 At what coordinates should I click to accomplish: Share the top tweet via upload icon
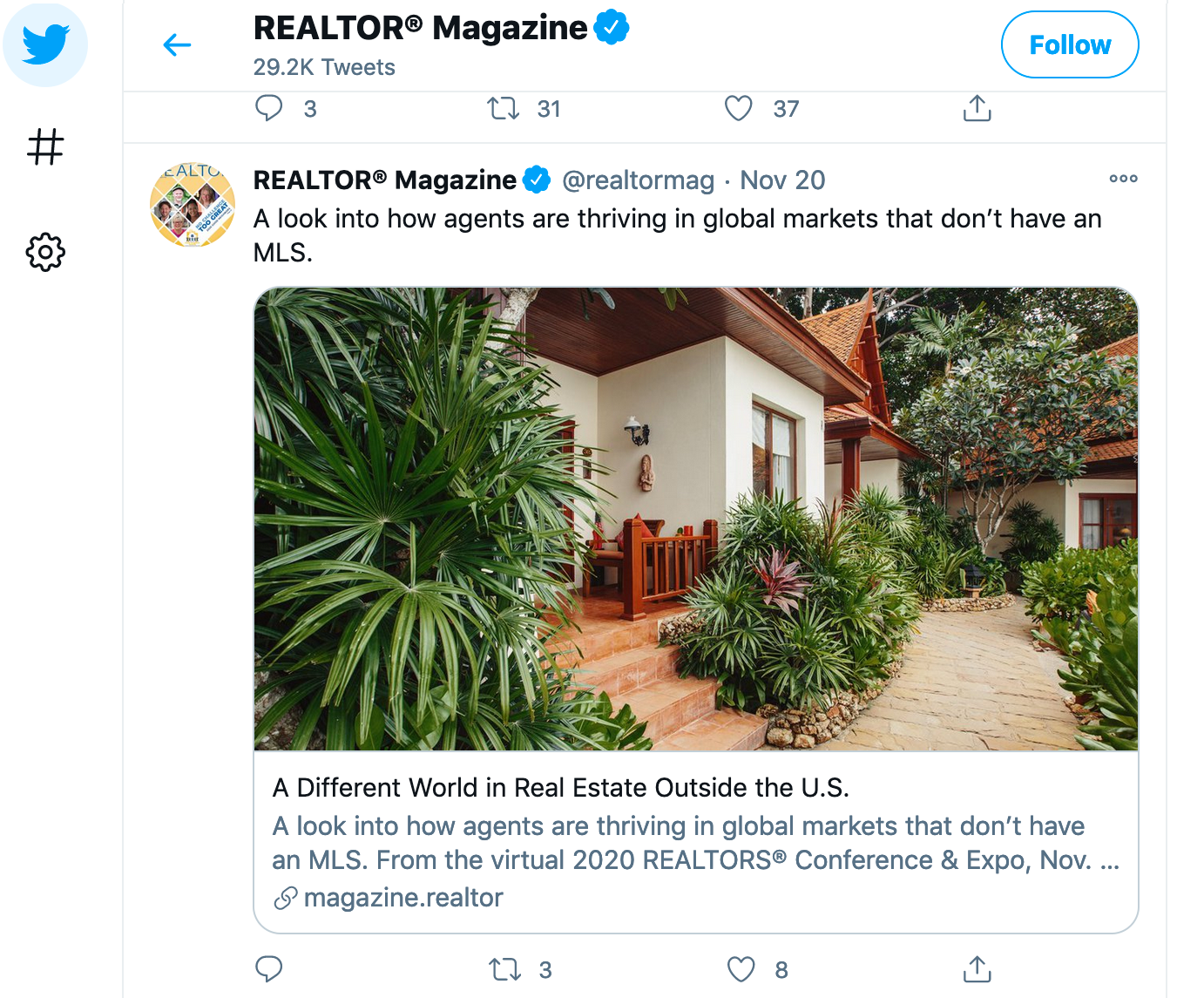pyautogui.click(x=977, y=108)
